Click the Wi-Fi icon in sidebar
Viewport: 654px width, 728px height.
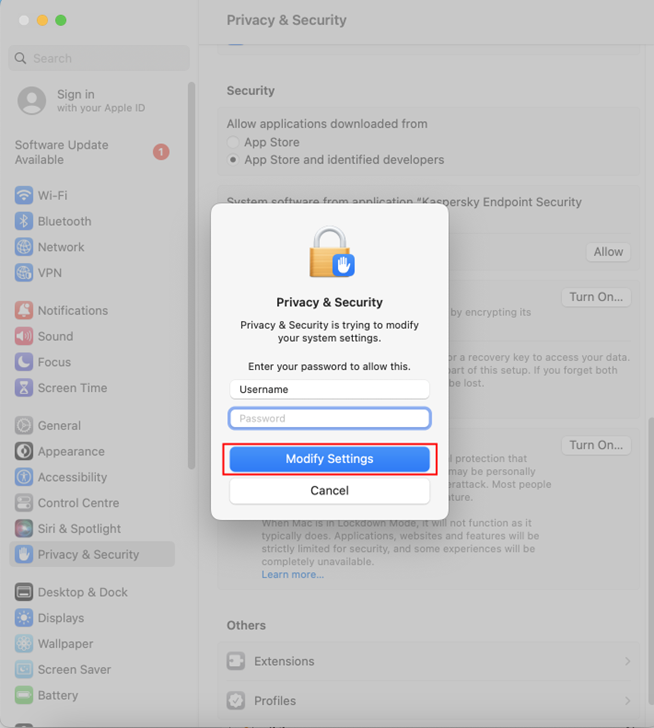pyautogui.click(x=24, y=195)
